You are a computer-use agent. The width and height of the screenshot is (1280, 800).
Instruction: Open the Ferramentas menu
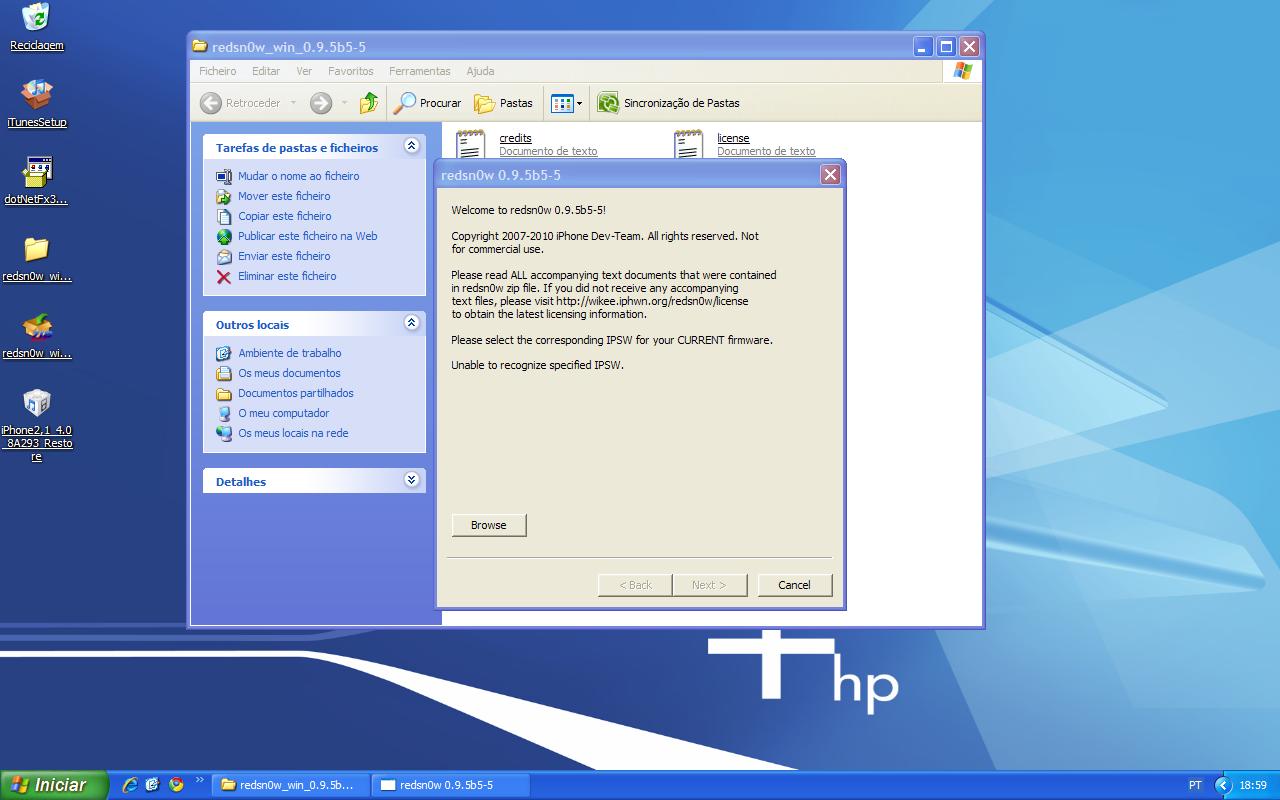(x=419, y=71)
